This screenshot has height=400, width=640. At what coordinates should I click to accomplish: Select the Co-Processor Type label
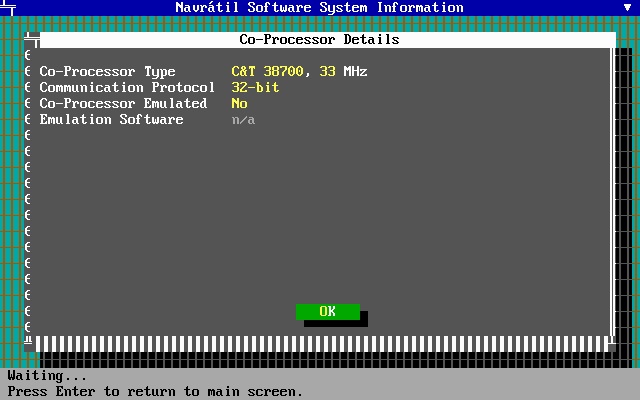[107, 72]
